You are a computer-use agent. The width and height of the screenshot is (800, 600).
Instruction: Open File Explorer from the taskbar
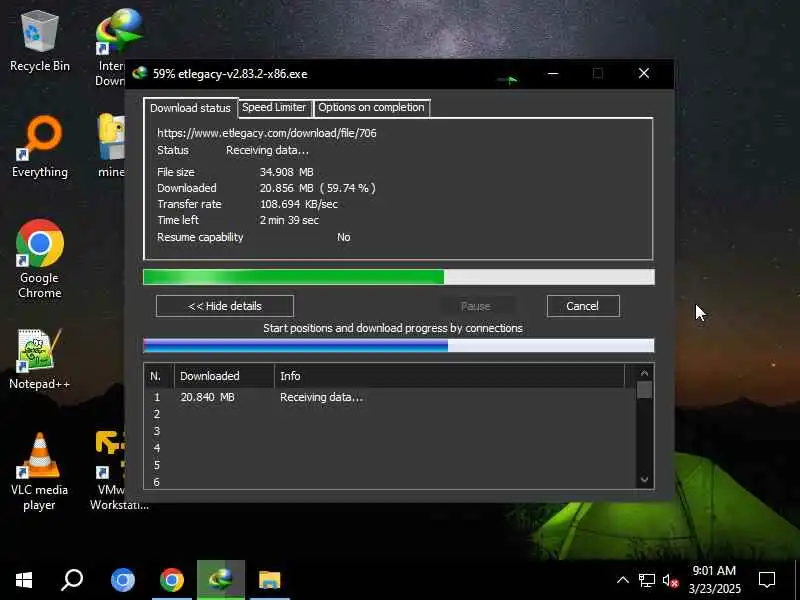pyautogui.click(x=270, y=580)
